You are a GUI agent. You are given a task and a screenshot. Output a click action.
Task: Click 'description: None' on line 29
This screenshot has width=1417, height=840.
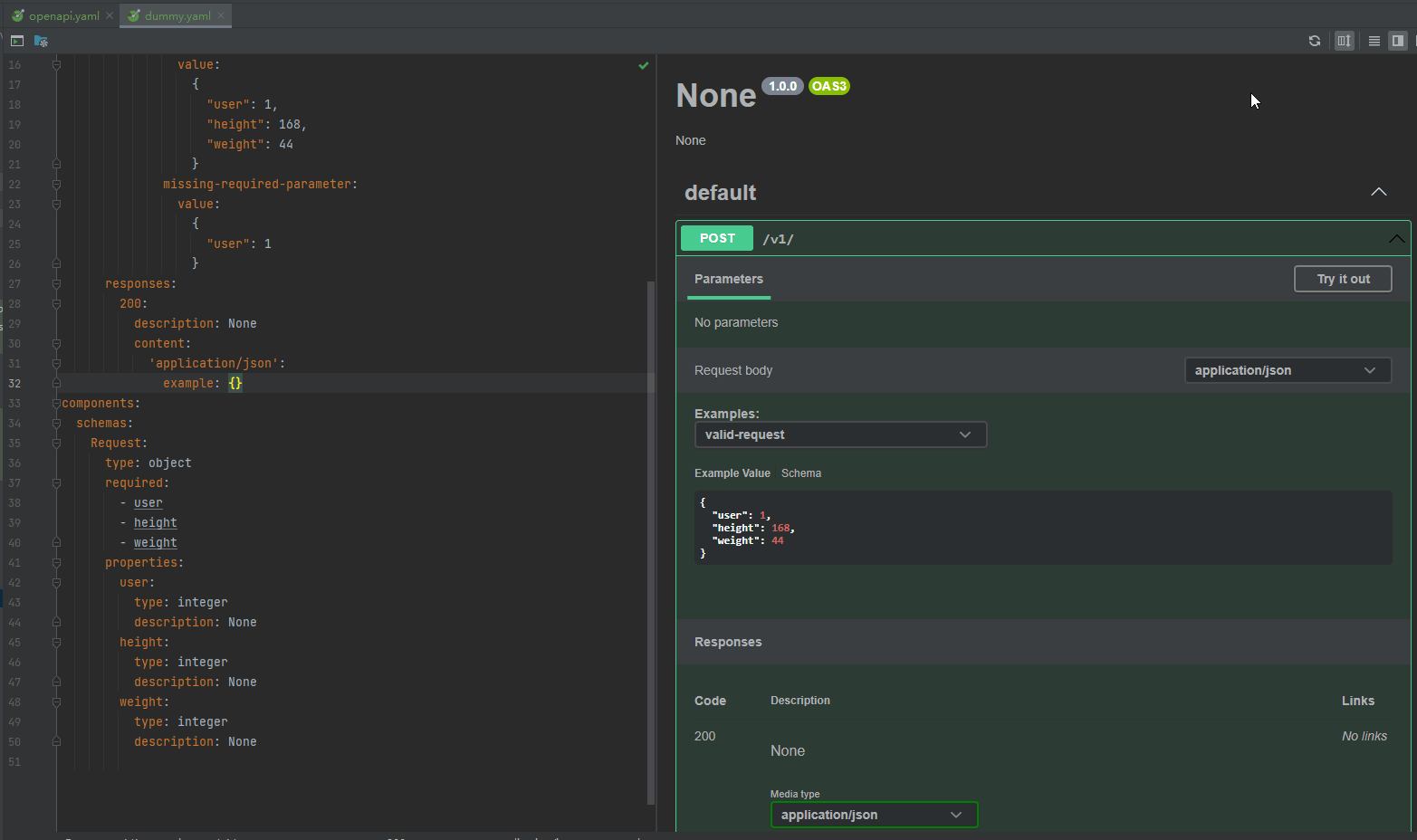196,324
